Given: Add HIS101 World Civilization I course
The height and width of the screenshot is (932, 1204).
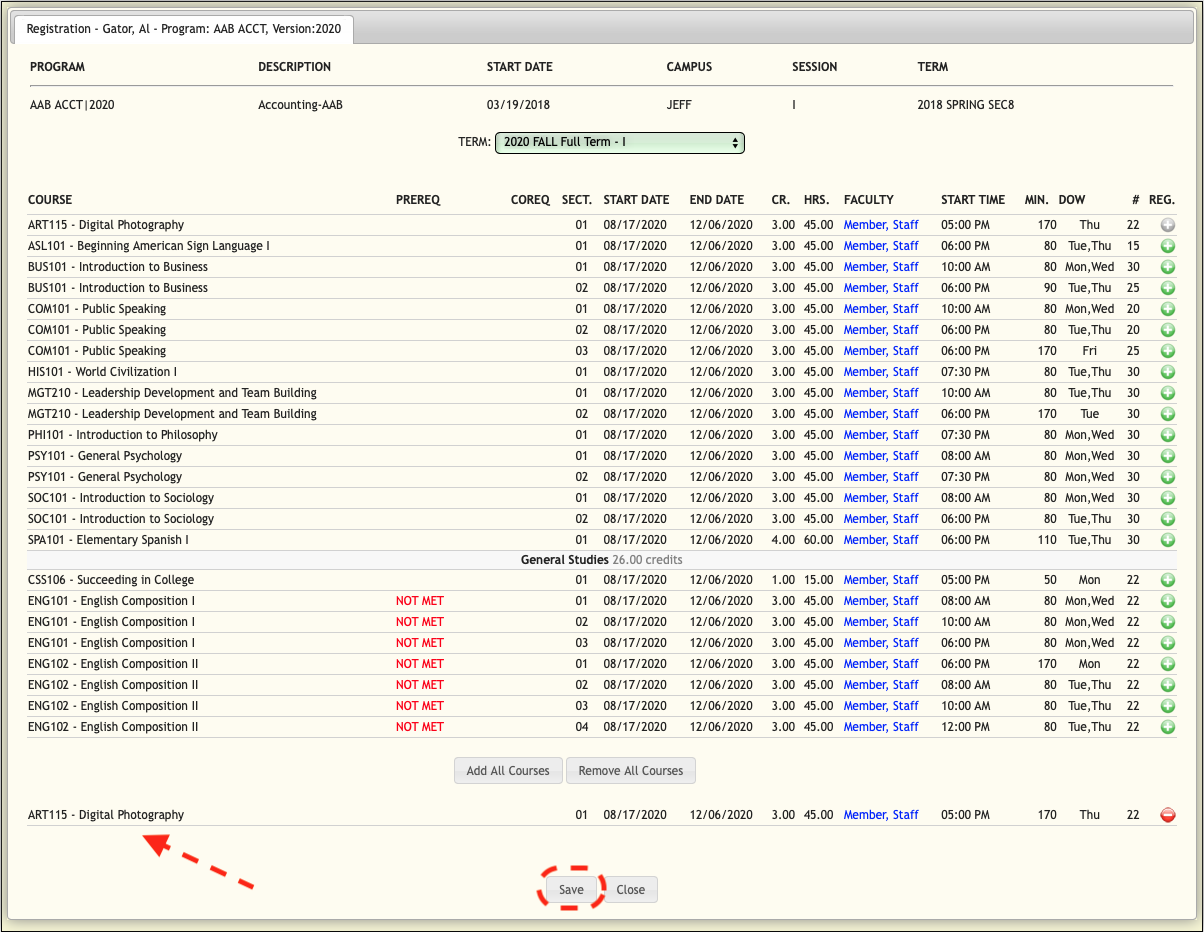Looking at the screenshot, I should (x=1167, y=372).
